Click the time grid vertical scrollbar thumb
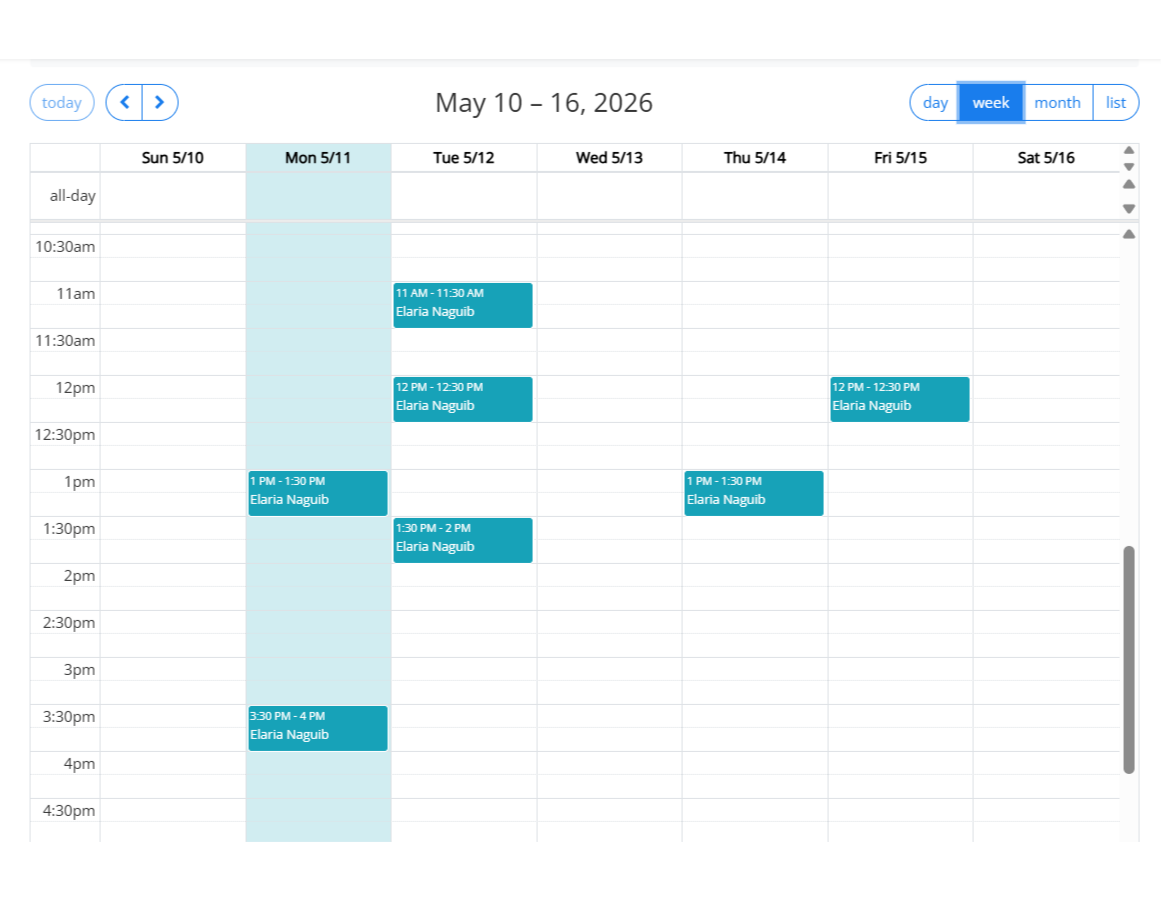This screenshot has height=901, width=1162. [x=1129, y=659]
